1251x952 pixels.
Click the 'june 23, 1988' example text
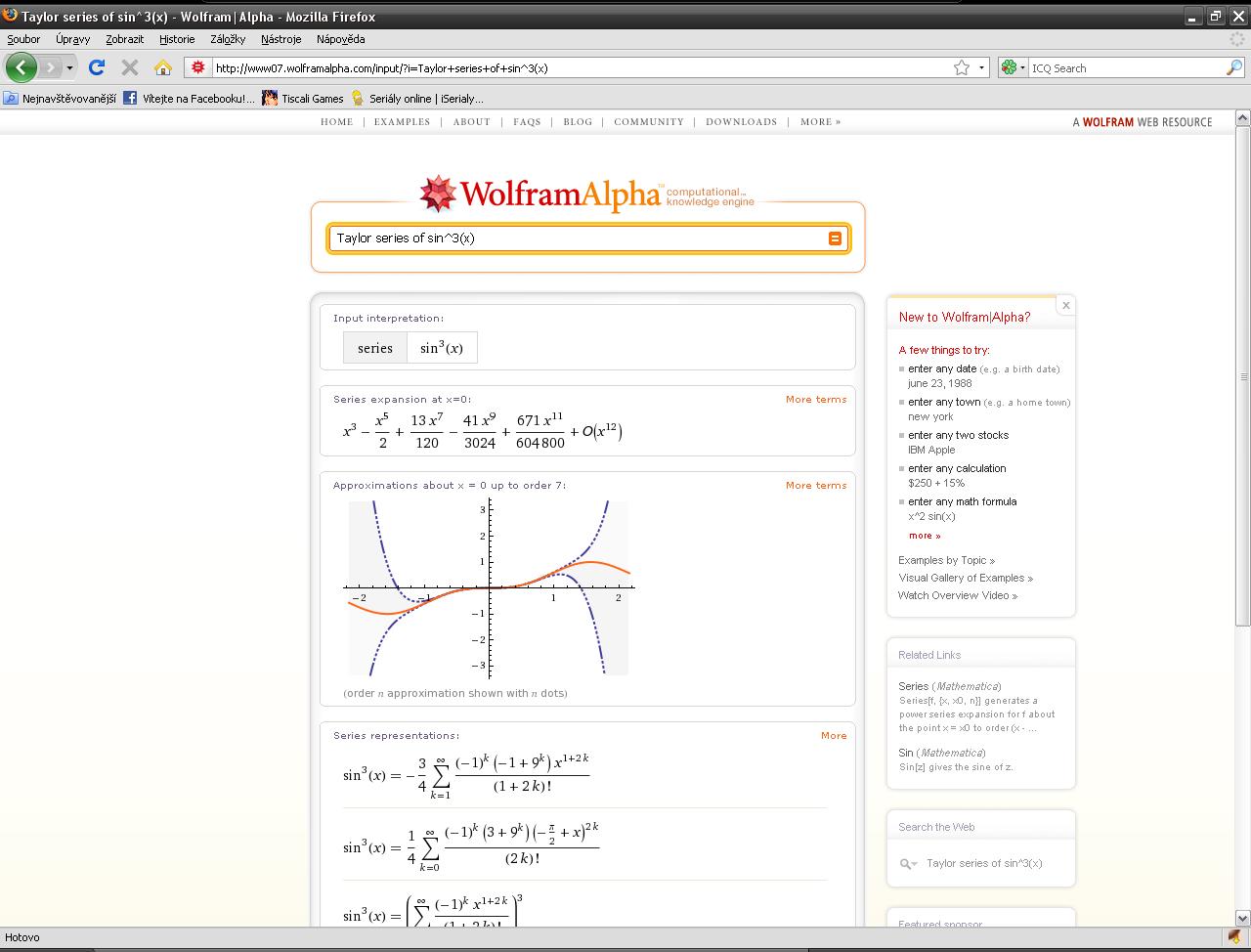click(940, 384)
